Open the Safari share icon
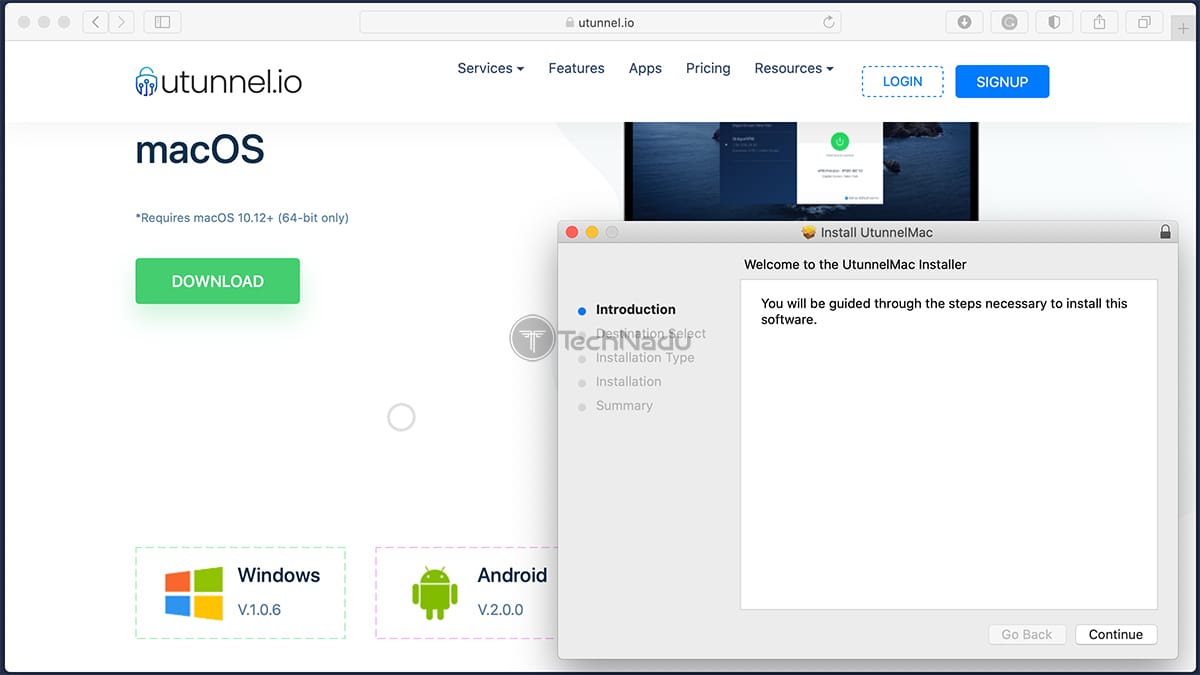This screenshot has width=1200, height=675. tap(1099, 21)
